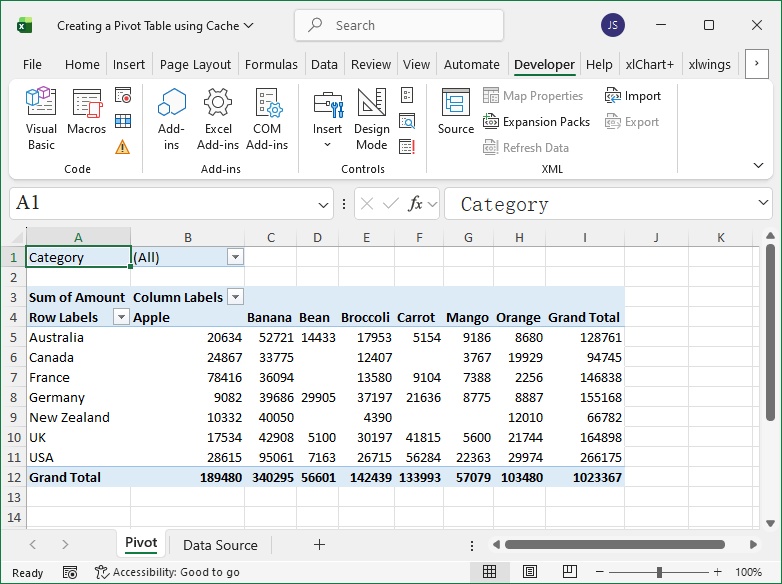Switch to the Page Layout tab
Viewport: 782px width, 584px height.
point(195,64)
